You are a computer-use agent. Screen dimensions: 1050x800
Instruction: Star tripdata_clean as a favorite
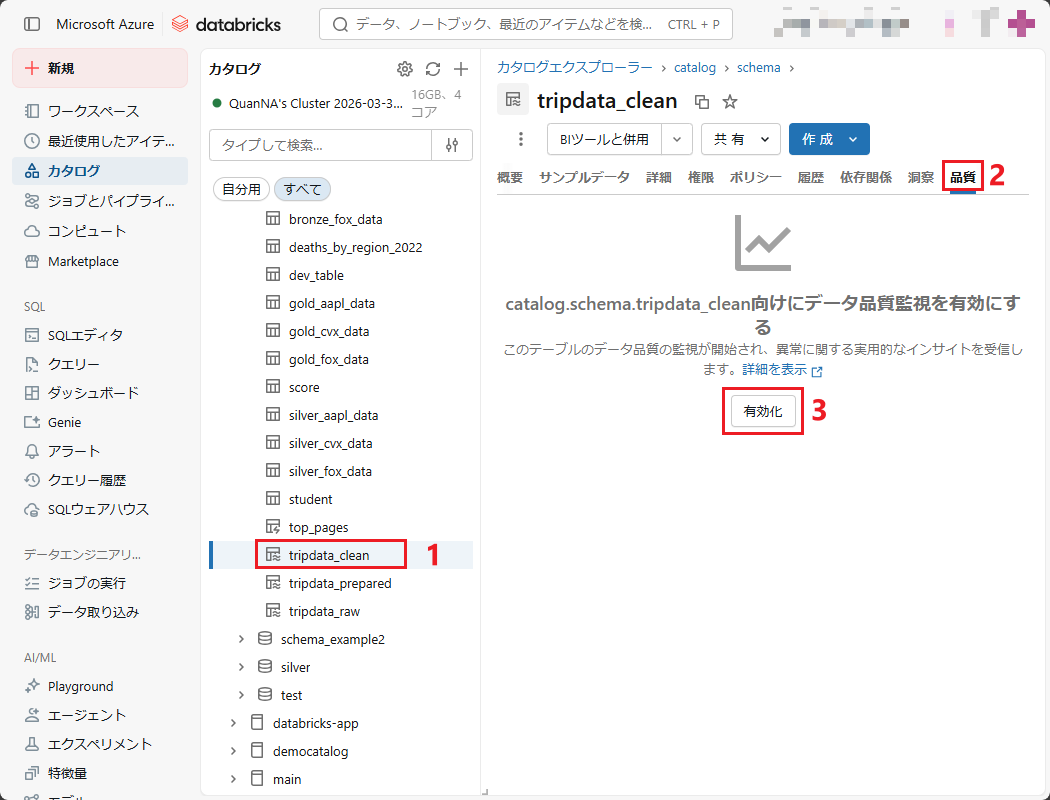click(x=730, y=101)
